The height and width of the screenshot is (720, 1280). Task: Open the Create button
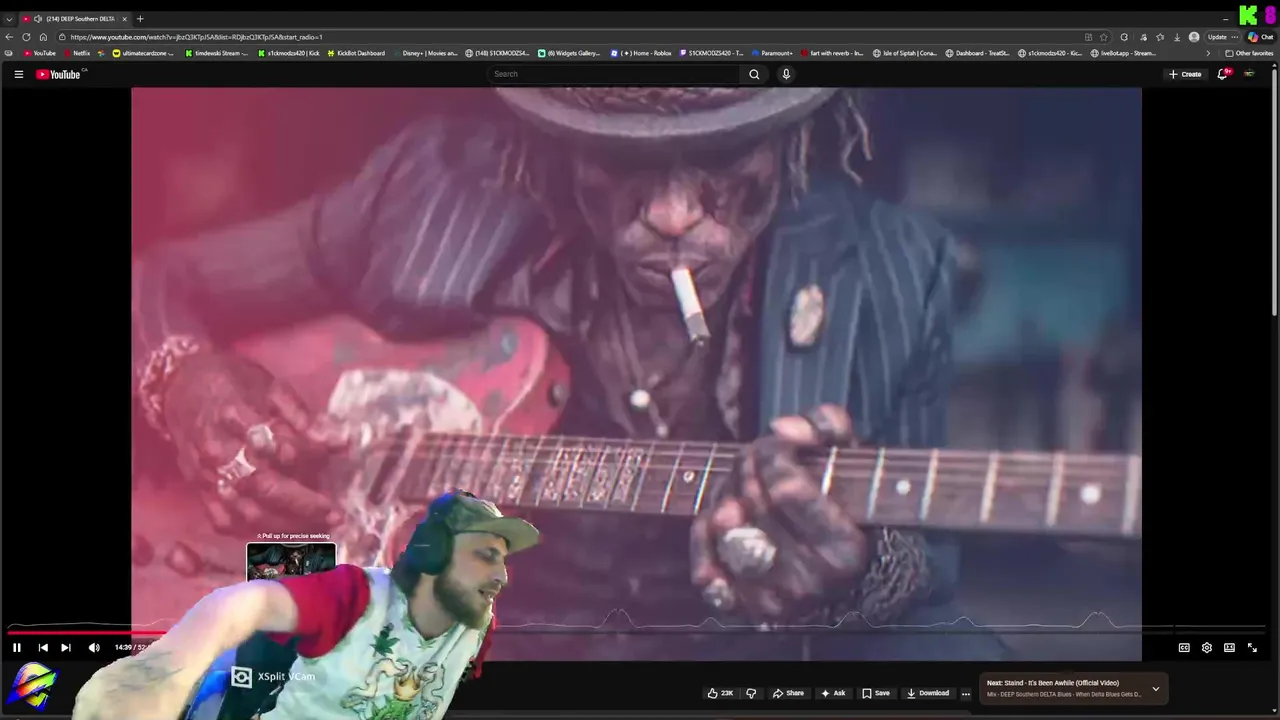click(x=1185, y=74)
